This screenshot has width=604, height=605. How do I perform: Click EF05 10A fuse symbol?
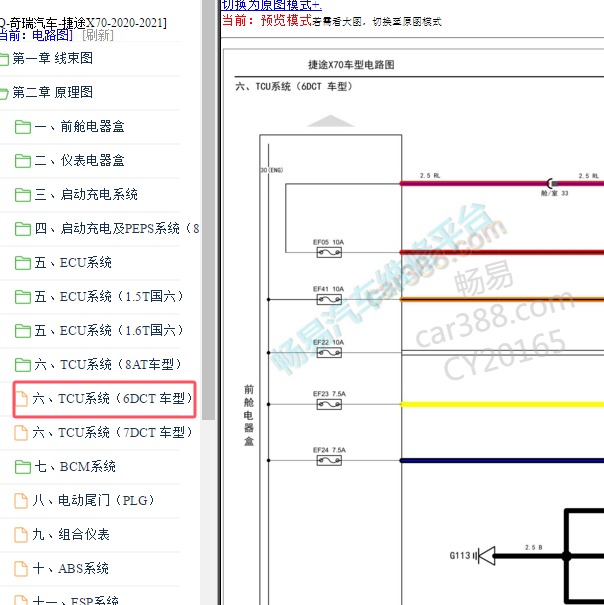(x=329, y=253)
